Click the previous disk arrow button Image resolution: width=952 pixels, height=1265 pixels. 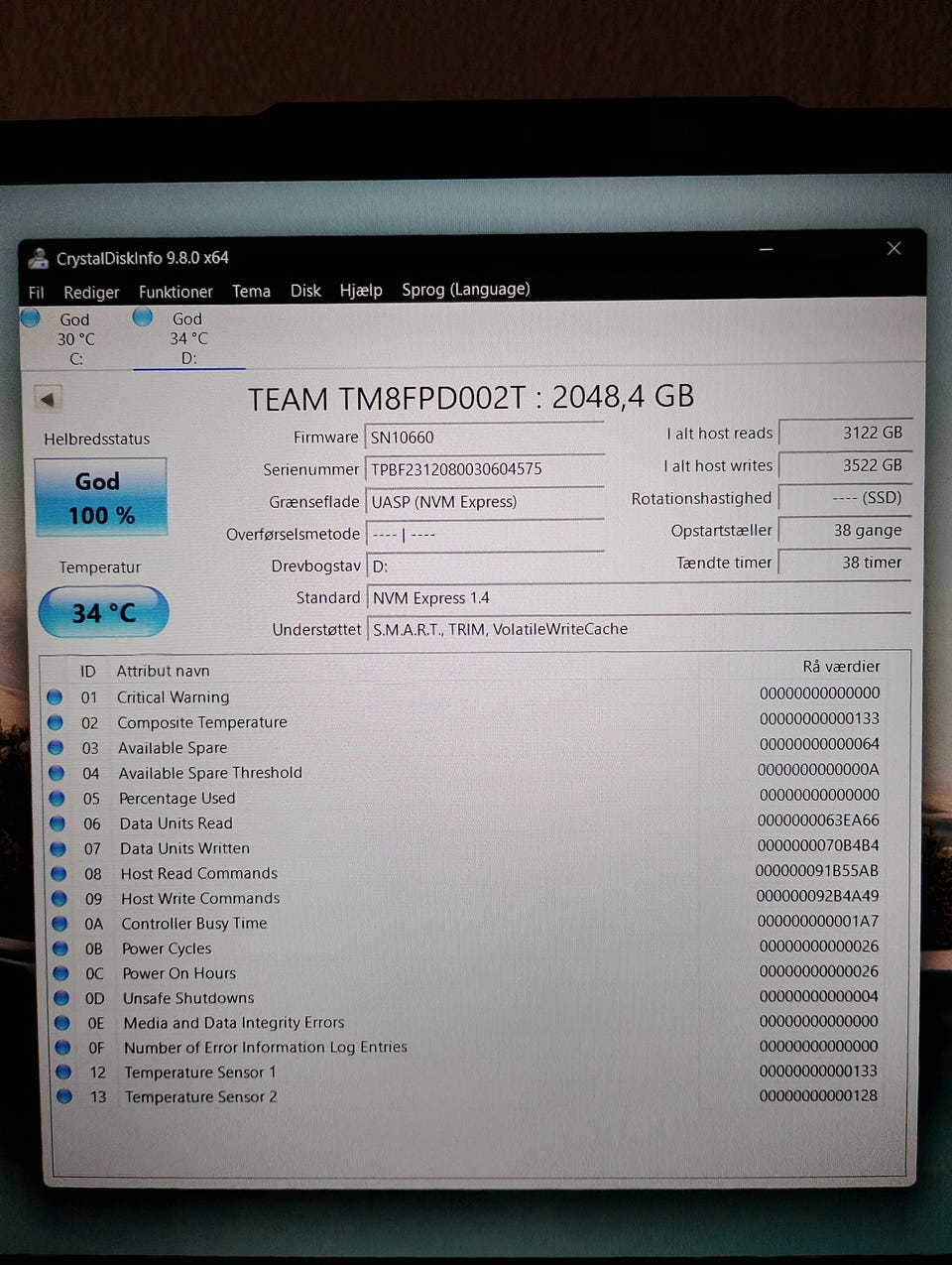click(47, 399)
